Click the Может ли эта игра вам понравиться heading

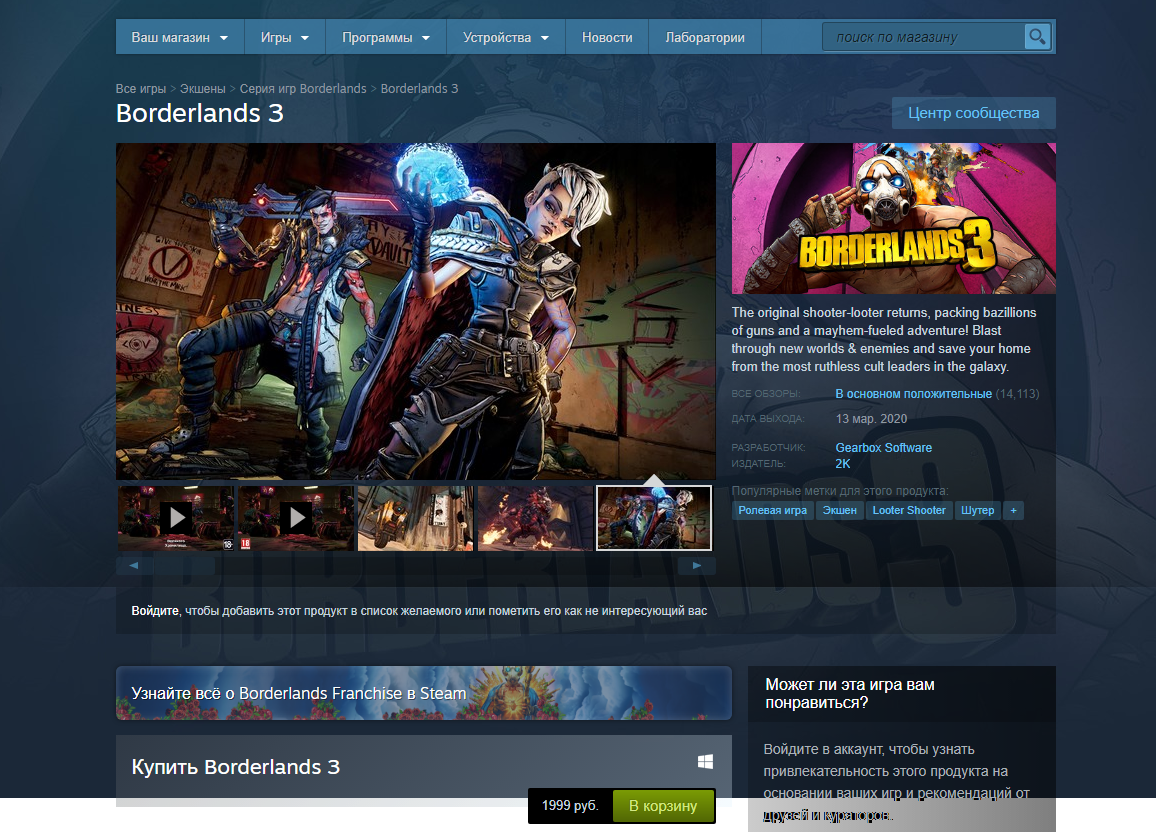[850, 693]
